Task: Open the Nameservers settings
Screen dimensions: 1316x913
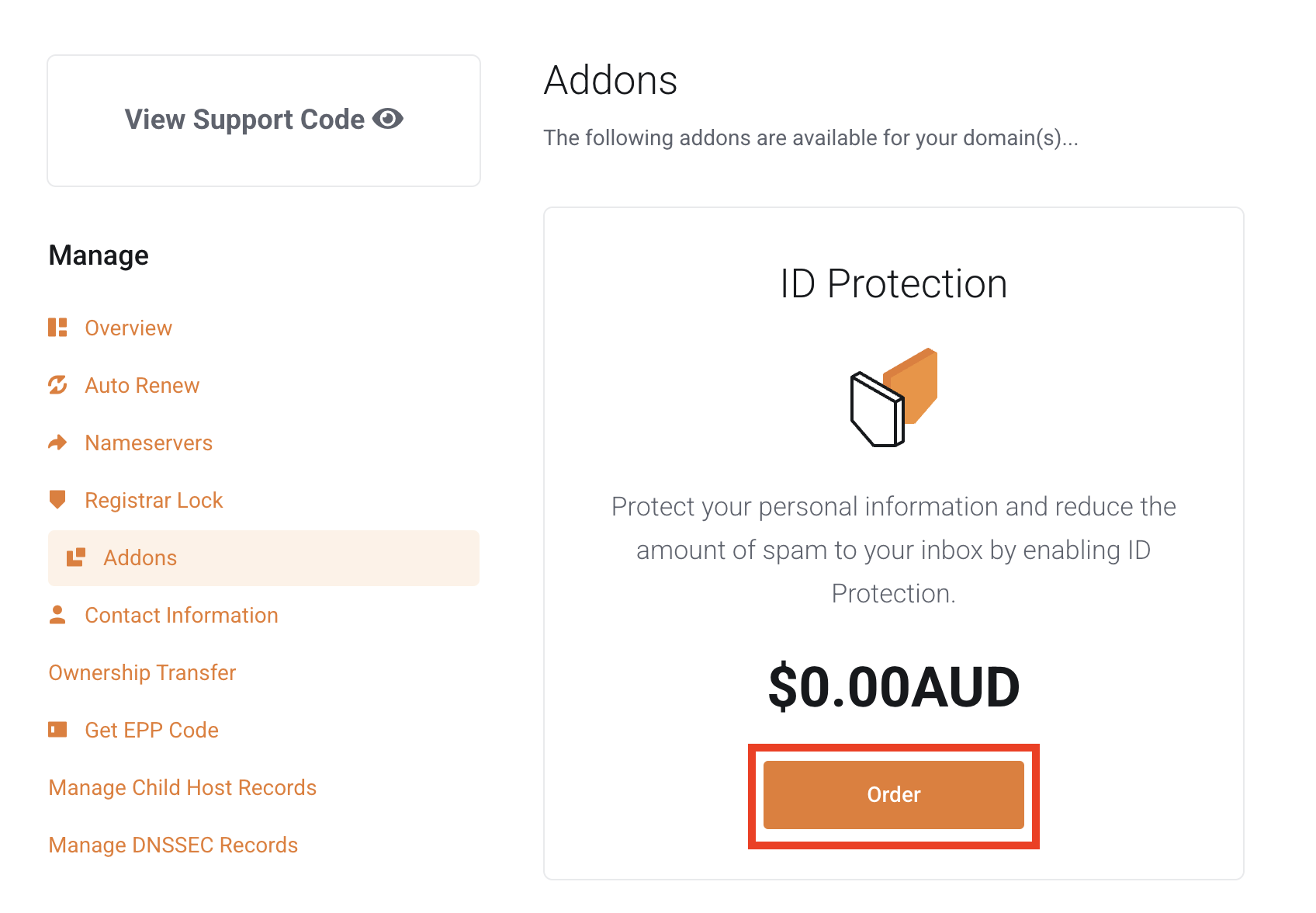Action: tap(148, 443)
